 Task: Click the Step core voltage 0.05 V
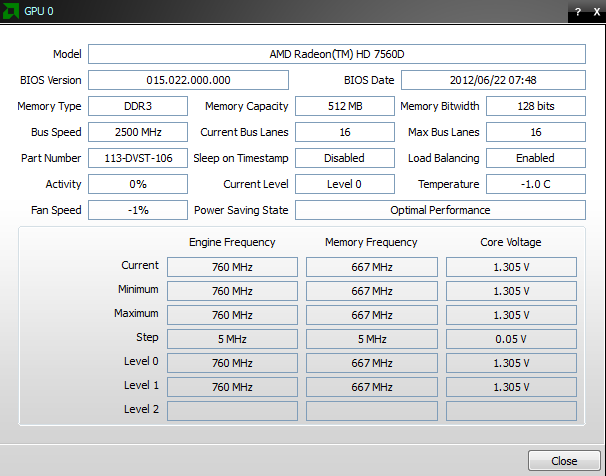(x=511, y=339)
